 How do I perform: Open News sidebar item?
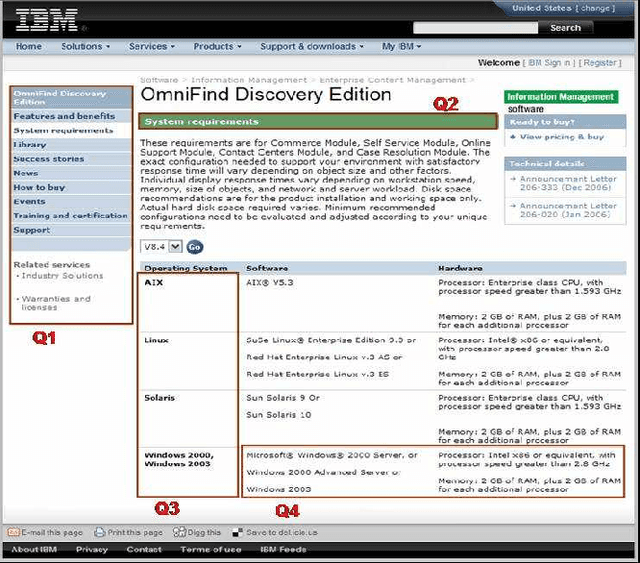71,173
